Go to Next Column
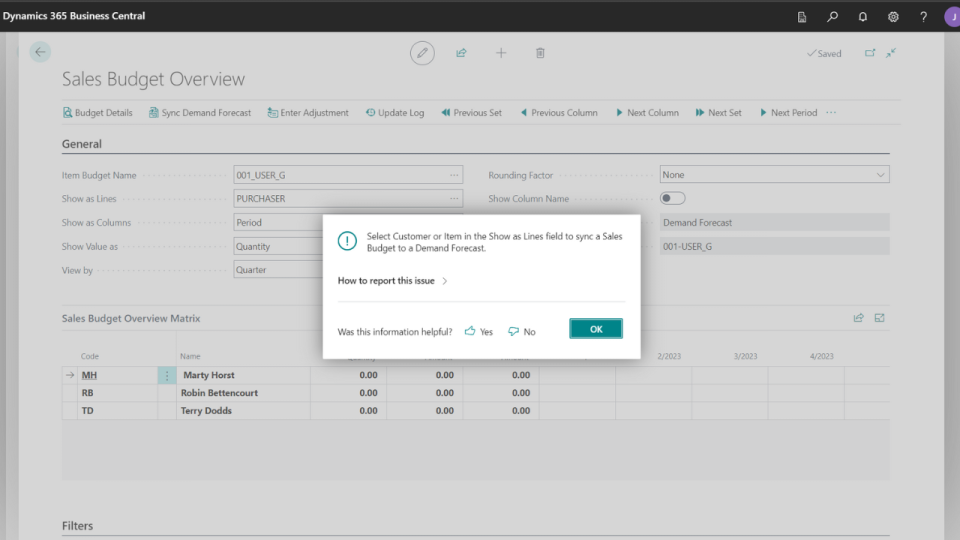This screenshot has height=540, width=960. [x=647, y=113]
